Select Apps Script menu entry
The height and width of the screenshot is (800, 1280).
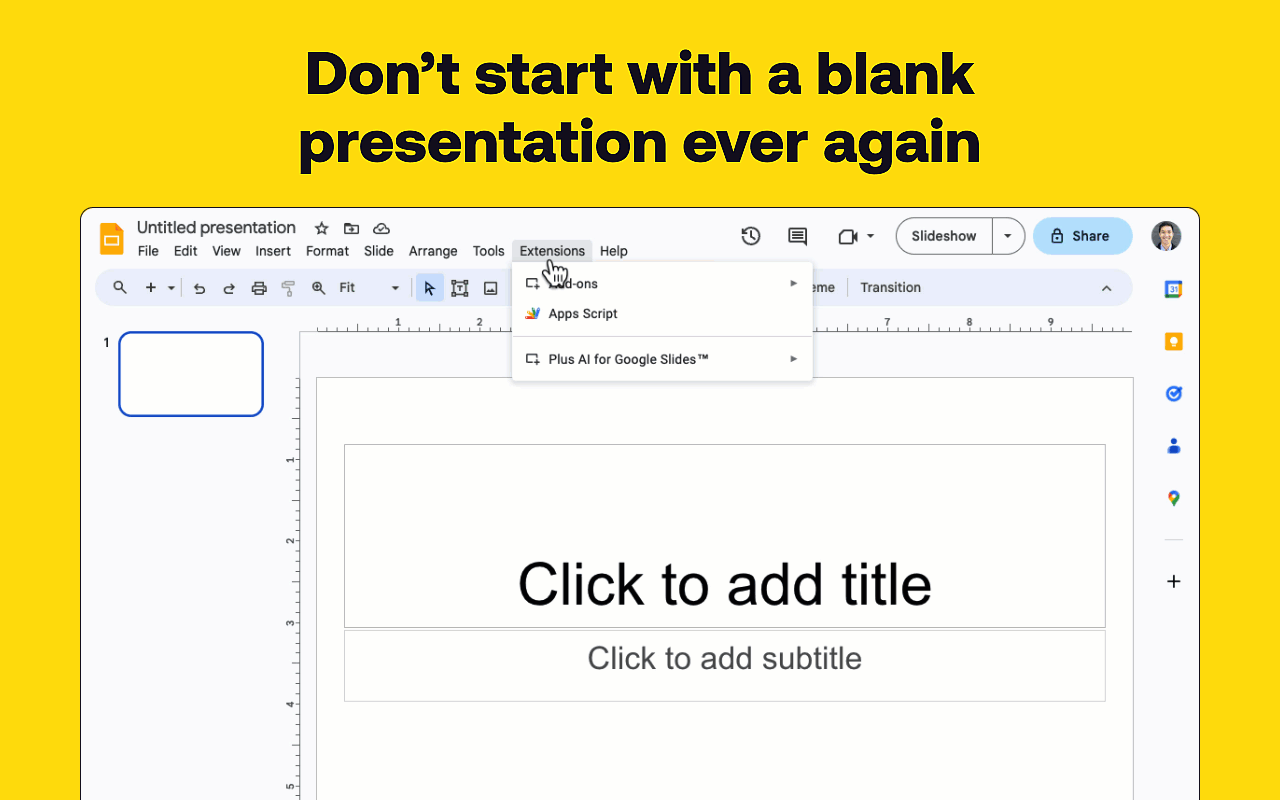pos(662,314)
